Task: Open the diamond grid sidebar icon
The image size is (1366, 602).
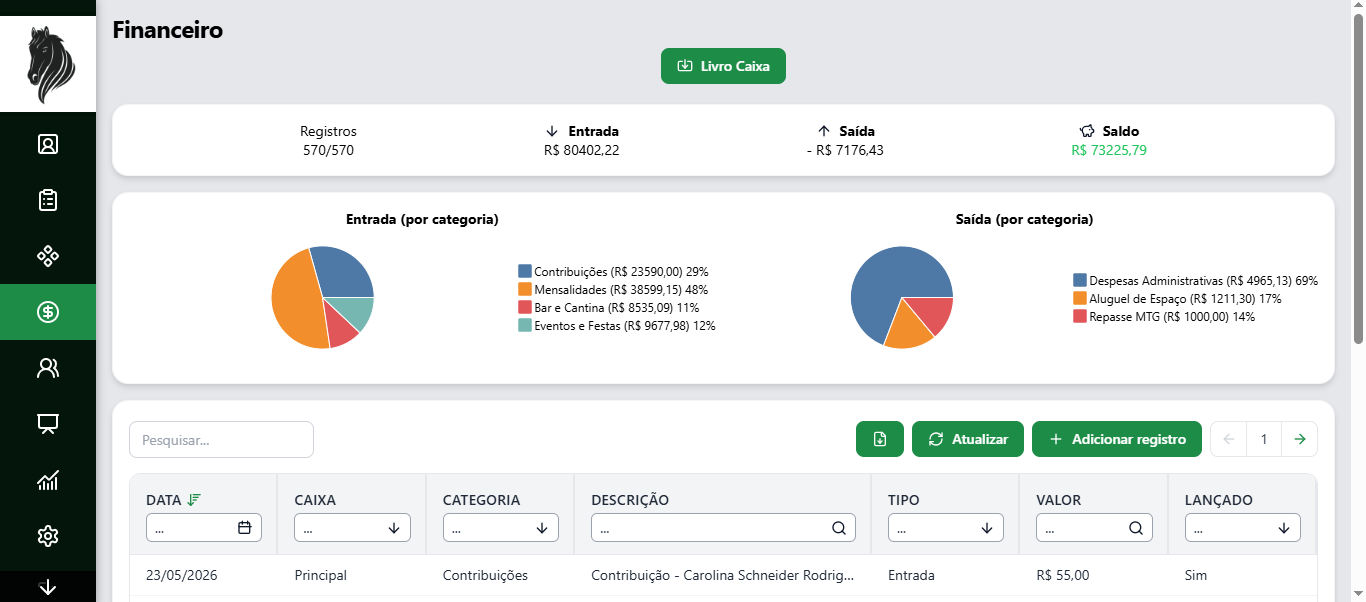Action: 48,256
